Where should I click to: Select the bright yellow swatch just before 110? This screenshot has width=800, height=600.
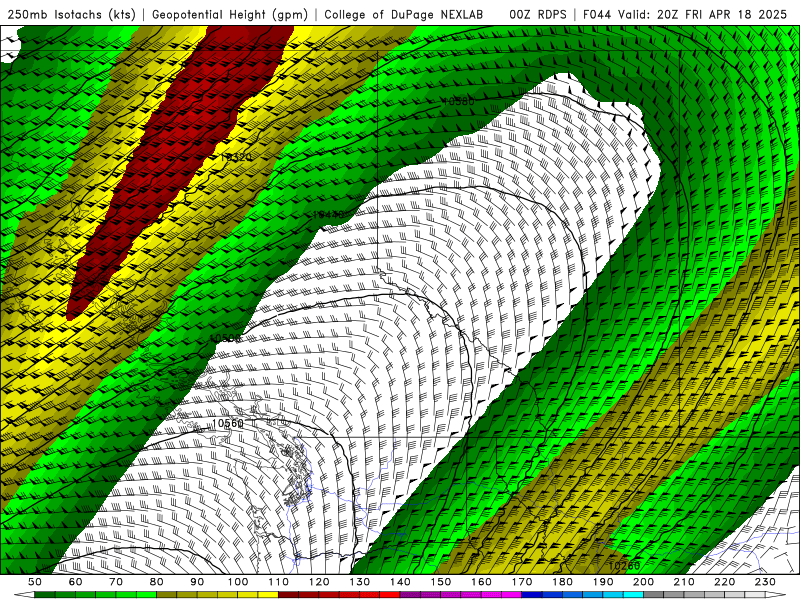coord(268,595)
